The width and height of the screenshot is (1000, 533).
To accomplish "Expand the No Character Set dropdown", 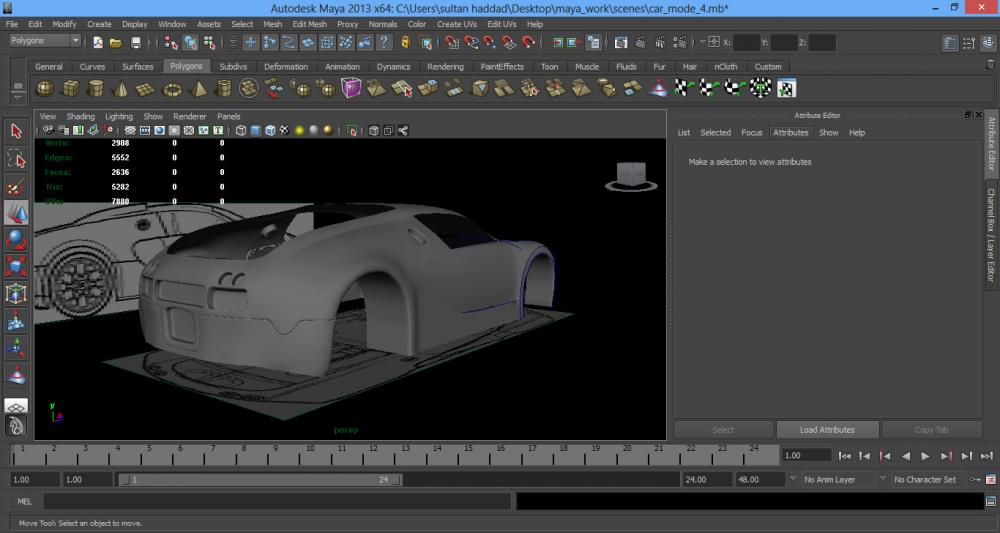I will click(x=929, y=480).
